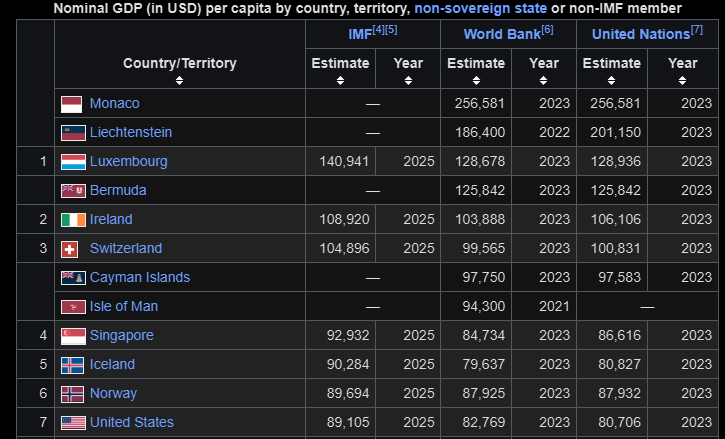Sort by United Nations Estimate column arrows
Viewport: 725px width, 439px height.
pos(611,80)
